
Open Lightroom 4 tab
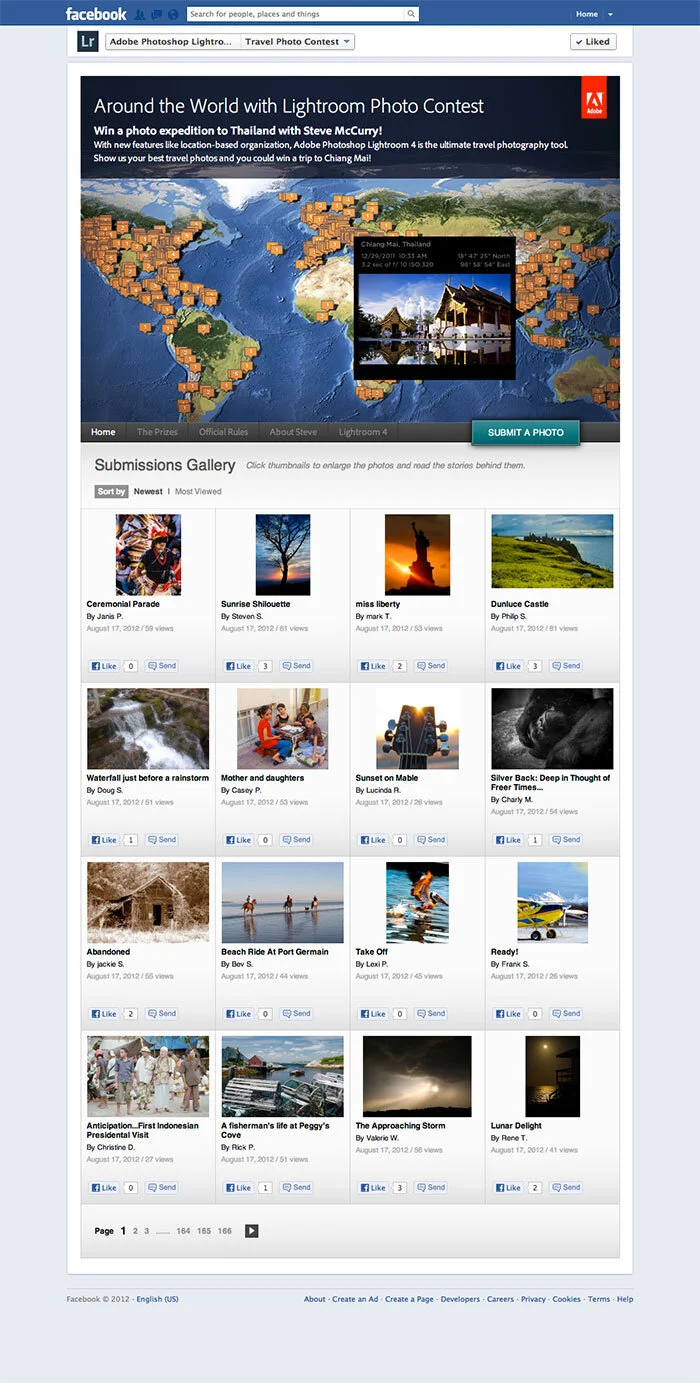363,432
